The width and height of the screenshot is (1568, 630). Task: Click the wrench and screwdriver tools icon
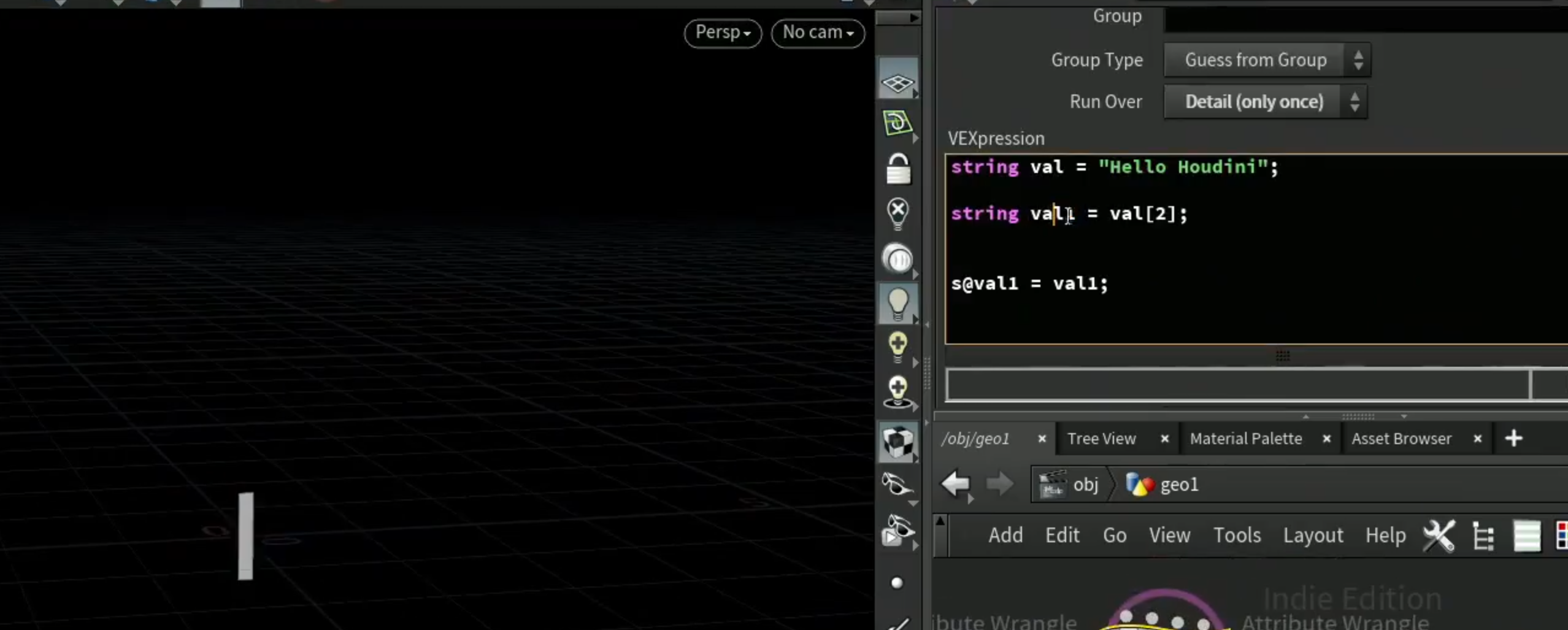tap(1439, 536)
